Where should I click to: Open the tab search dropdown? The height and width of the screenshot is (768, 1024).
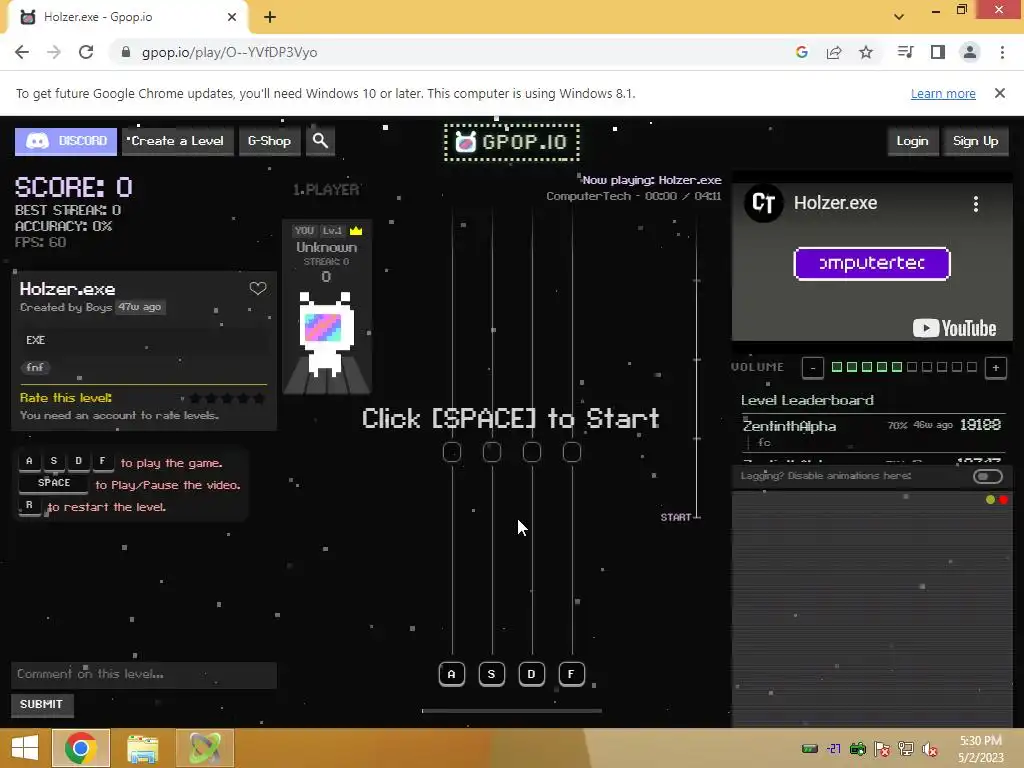[x=899, y=17]
